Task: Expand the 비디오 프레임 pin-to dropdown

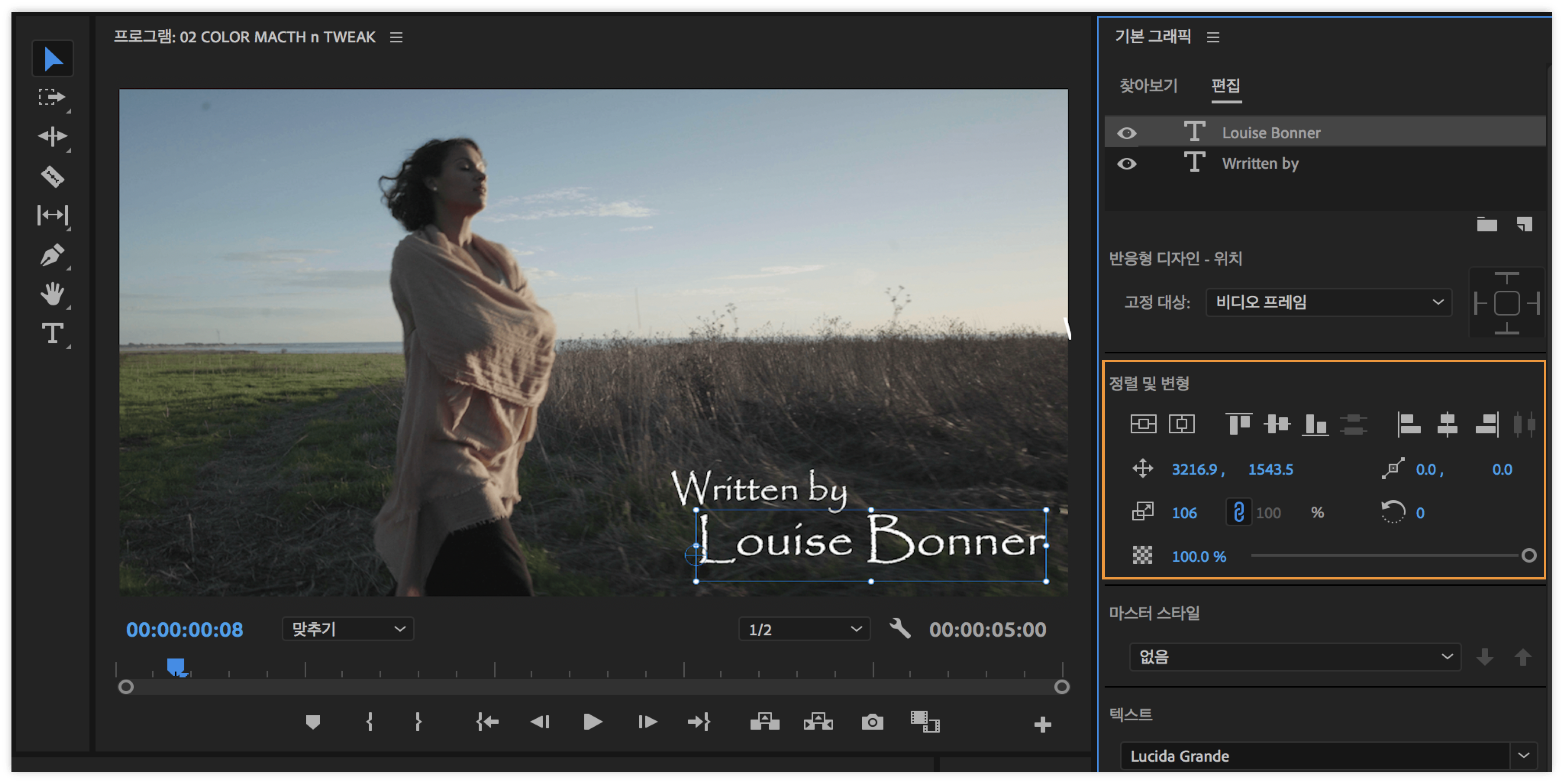Action: (x=1328, y=302)
